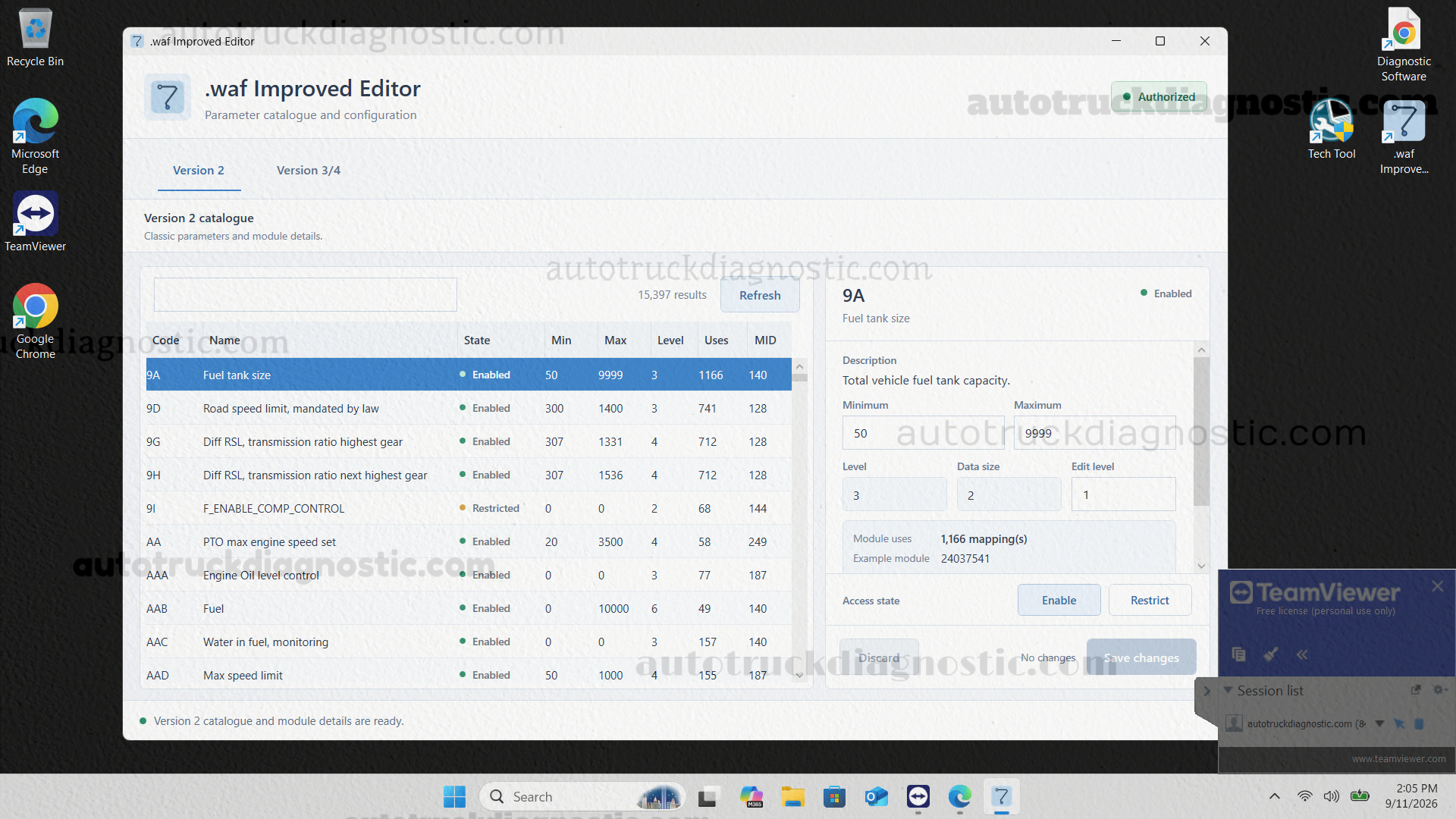Select row 9D Road speed limit

[x=469, y=408]
